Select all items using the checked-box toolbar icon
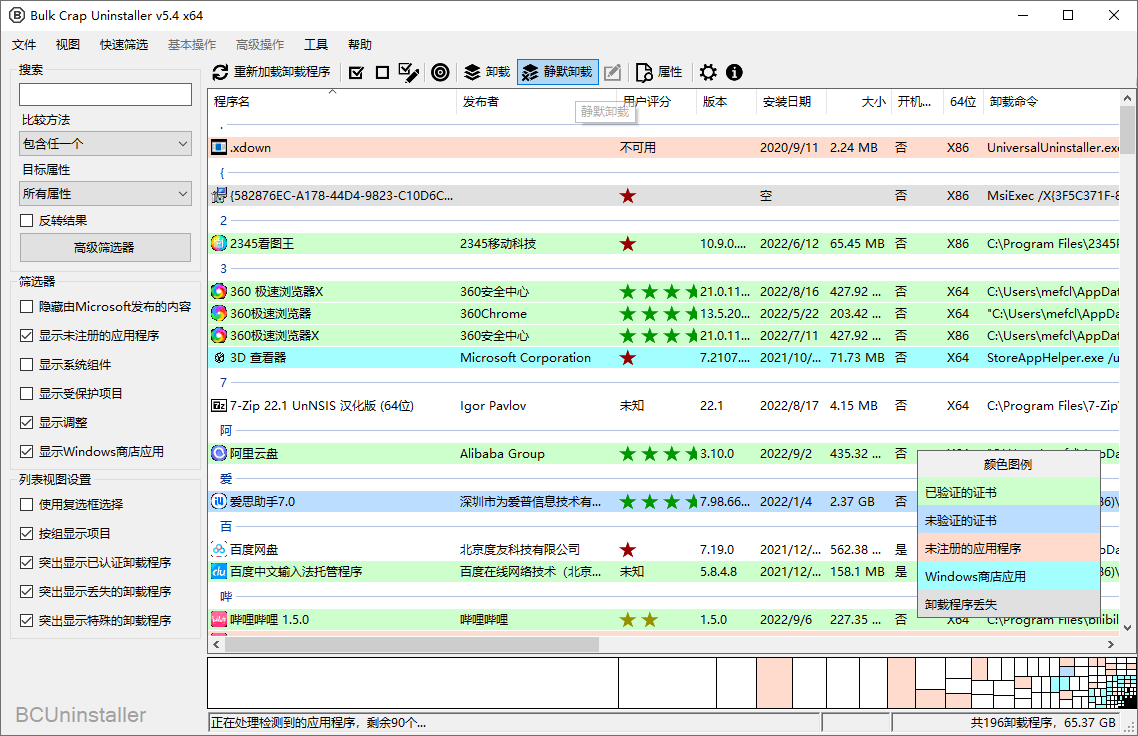 [x=356, y=72]
